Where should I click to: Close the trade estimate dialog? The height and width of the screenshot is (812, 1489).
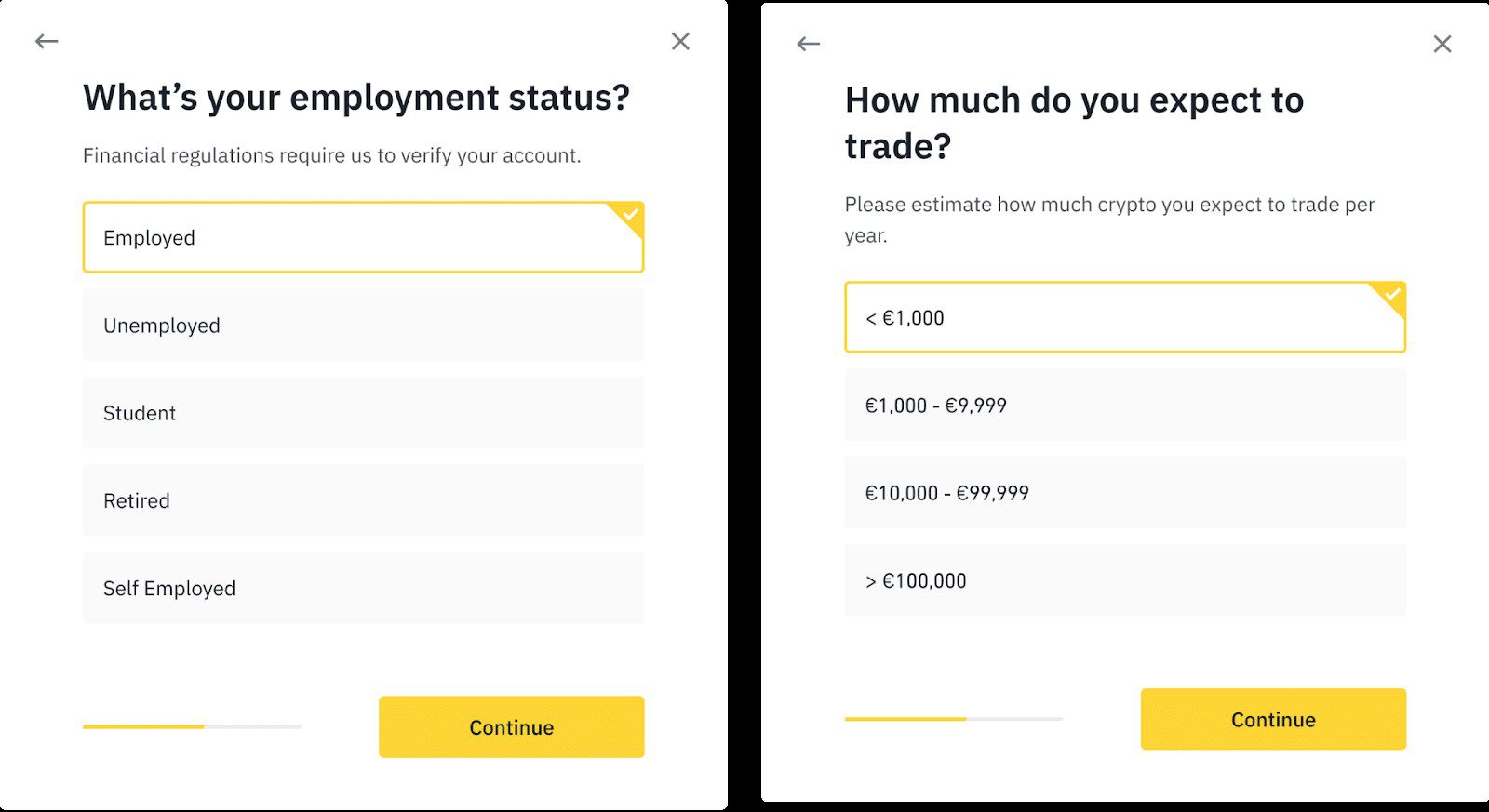[1442, 44]
